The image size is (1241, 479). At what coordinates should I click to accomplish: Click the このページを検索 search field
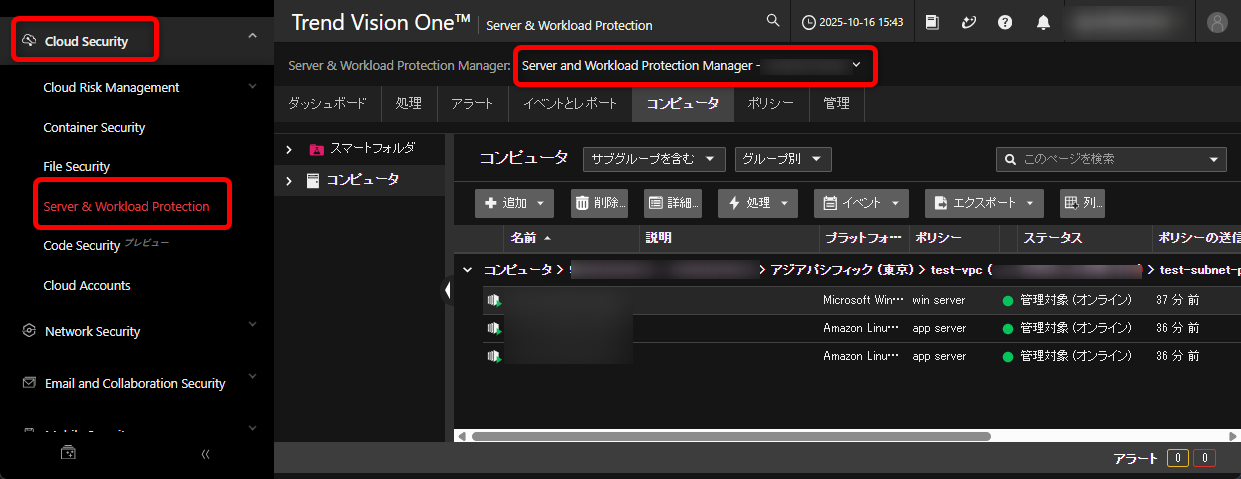[1110, 159]
